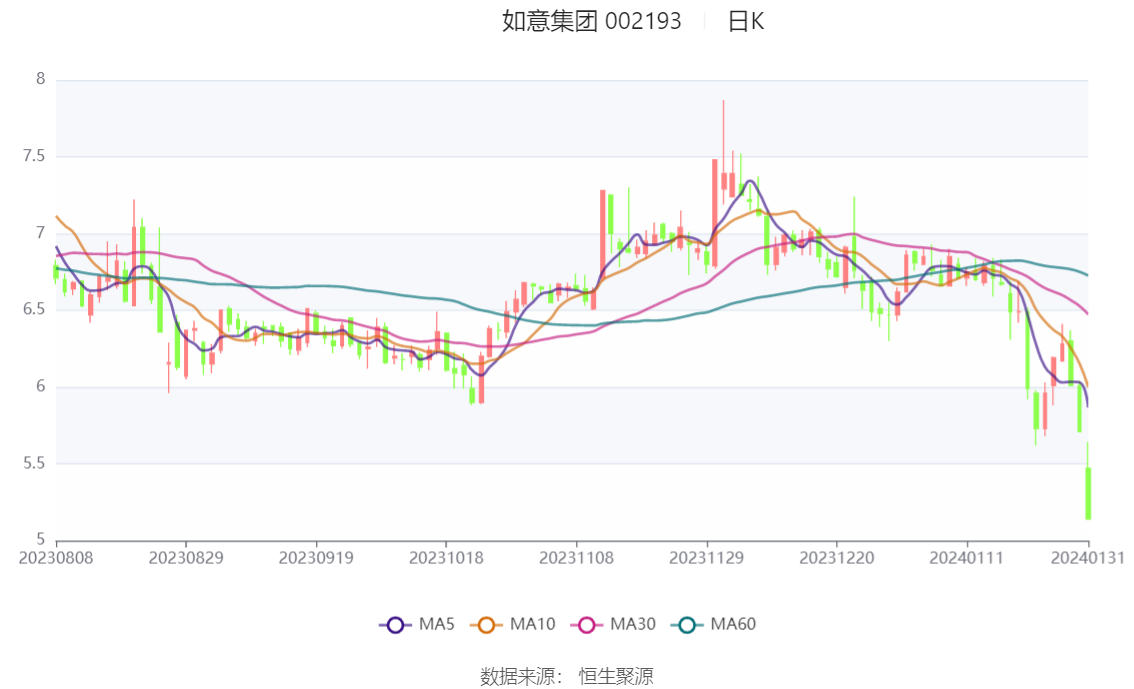Toggle the MA60 legend marker

(x=687, y=625)
